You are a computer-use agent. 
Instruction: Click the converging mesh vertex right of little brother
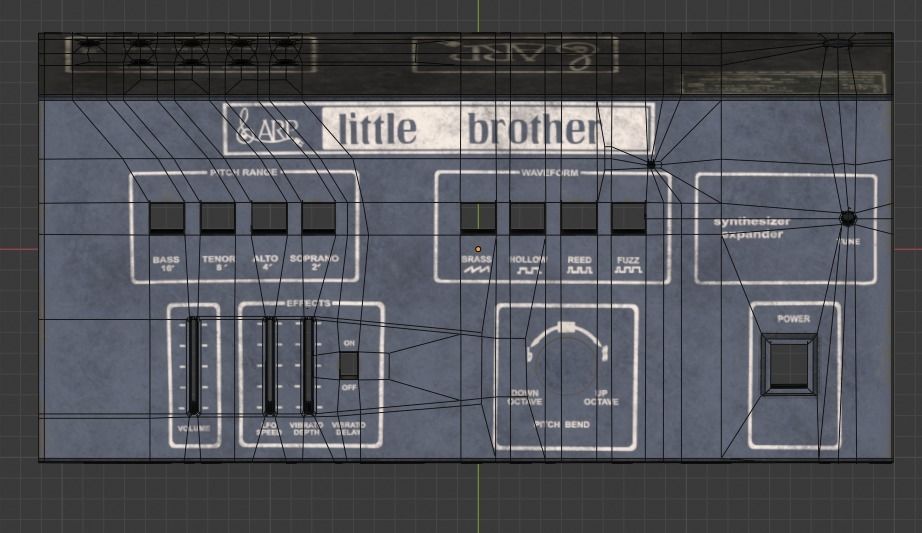click(x=651, y=164)
